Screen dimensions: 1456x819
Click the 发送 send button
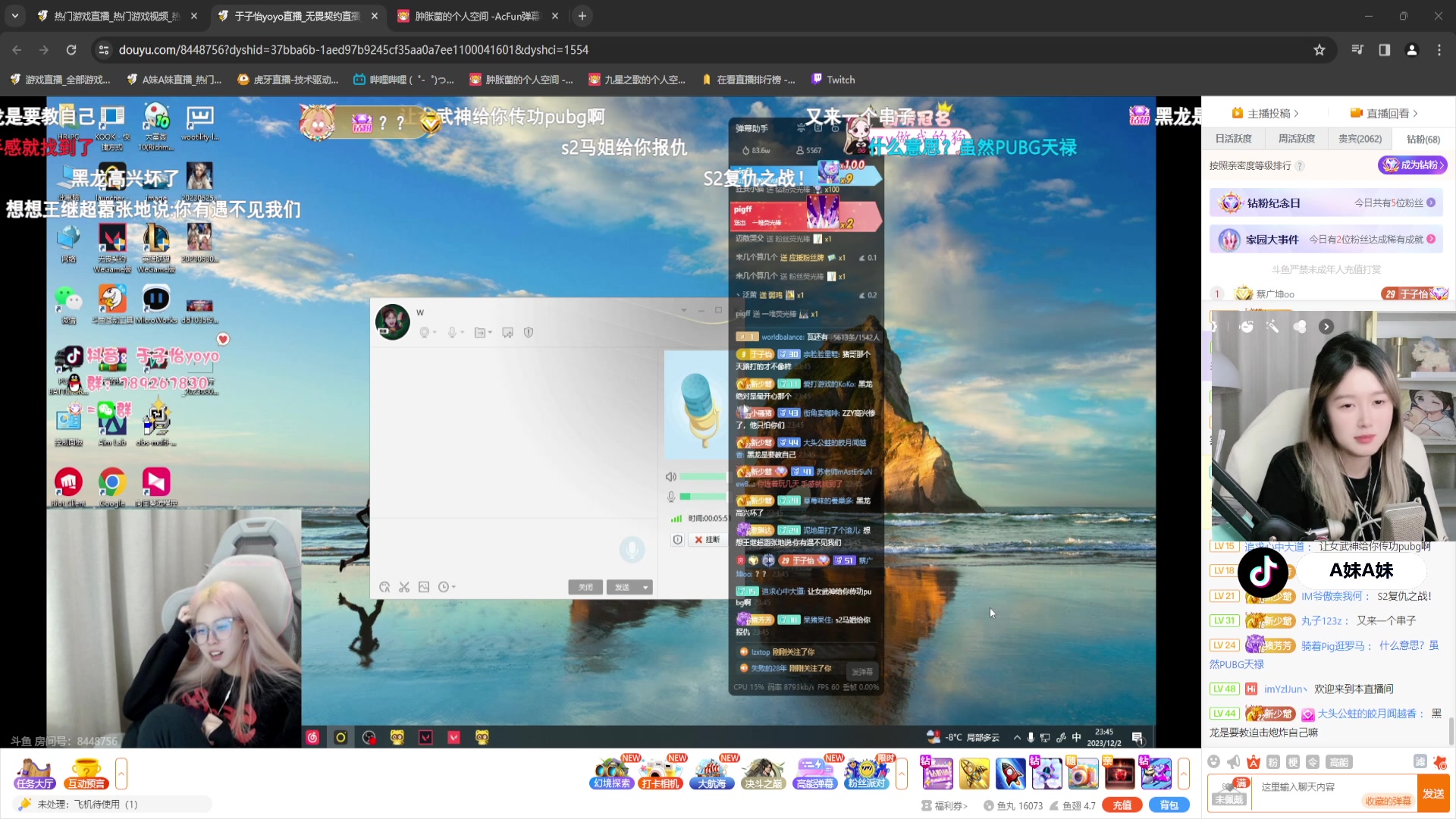pos(1433,793)
